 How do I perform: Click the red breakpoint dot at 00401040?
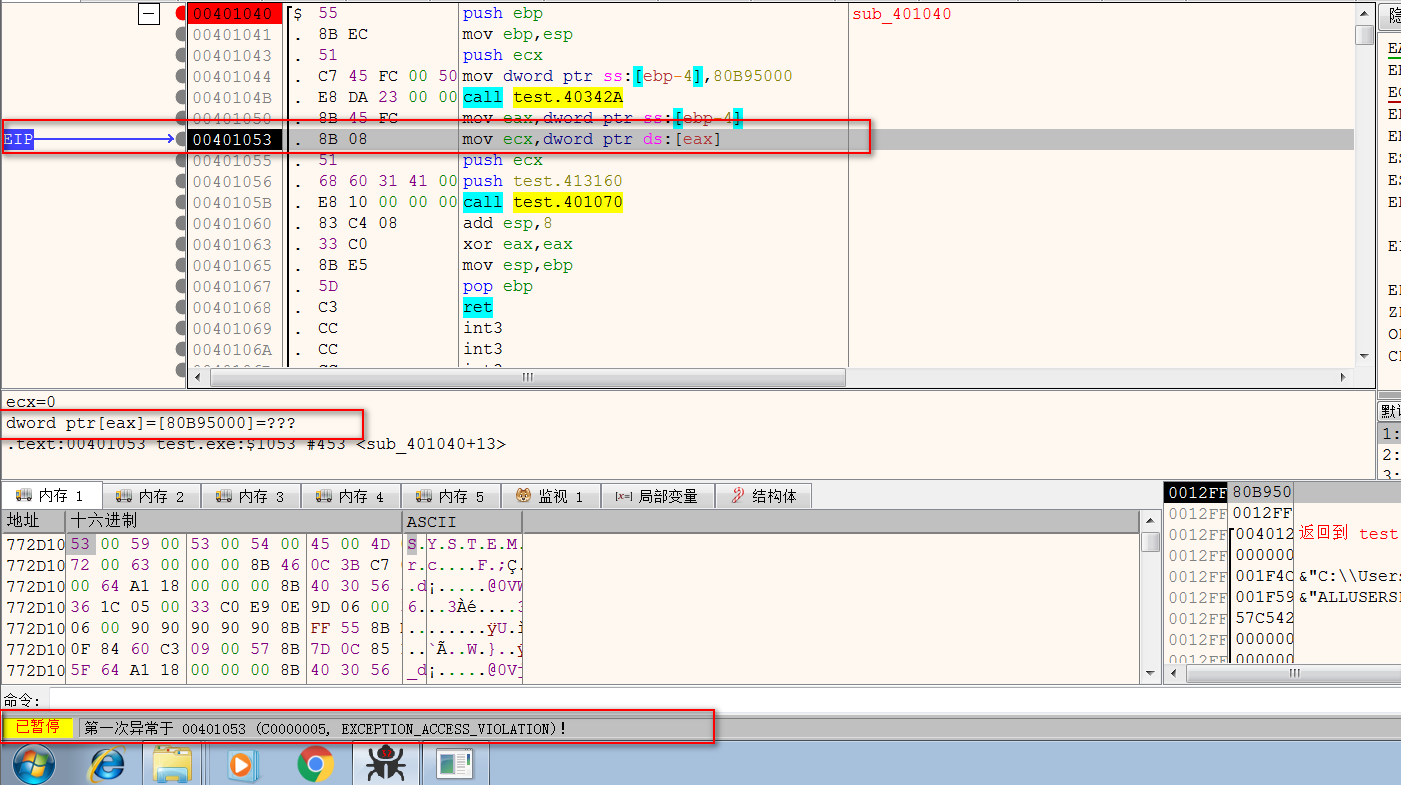178,14
